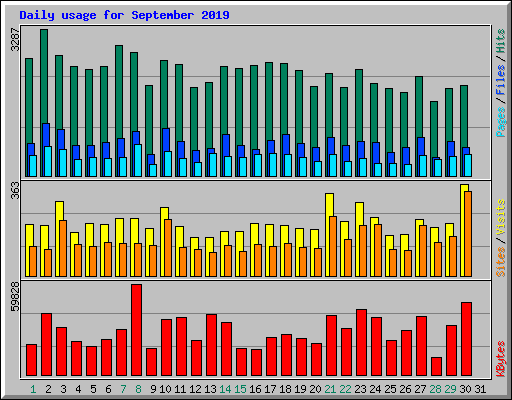Viewport: 512px width, 400px height.
Task: Click day label 19 on the x-axis
Action: 300,389
